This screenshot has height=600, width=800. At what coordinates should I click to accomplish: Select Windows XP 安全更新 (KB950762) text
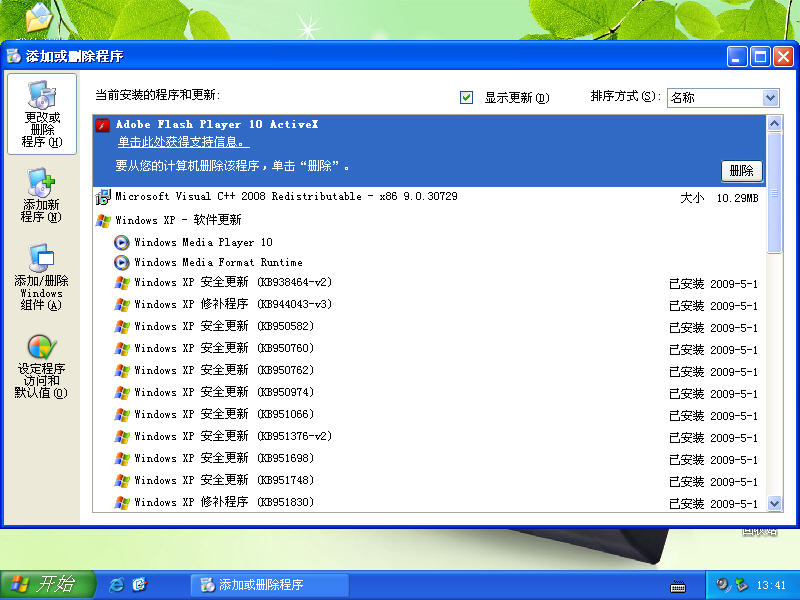pyautogui.click(x=224, y=370)
